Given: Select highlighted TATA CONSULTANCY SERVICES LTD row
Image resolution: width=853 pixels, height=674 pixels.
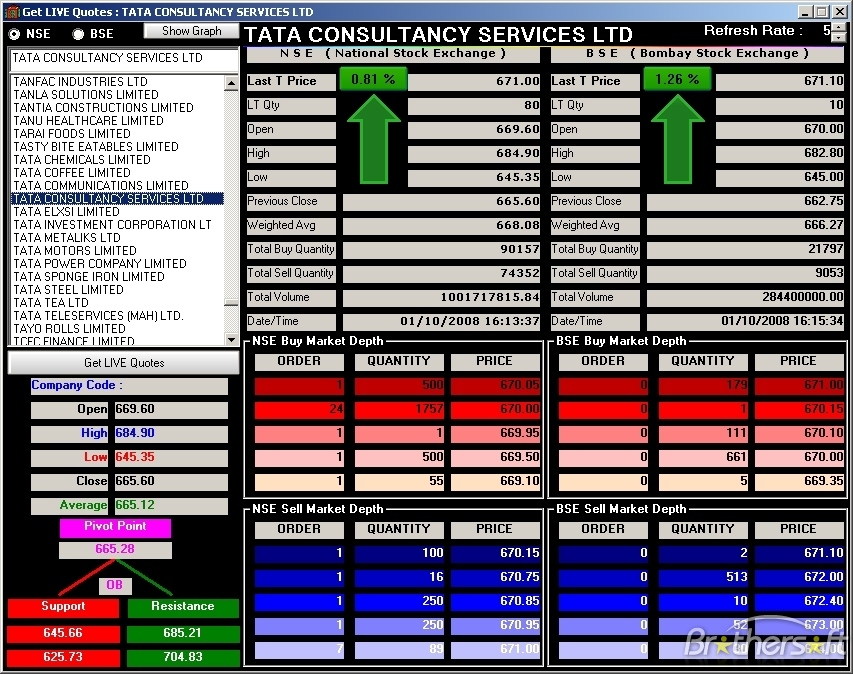Looking at the screenshot, I should 118,199.
